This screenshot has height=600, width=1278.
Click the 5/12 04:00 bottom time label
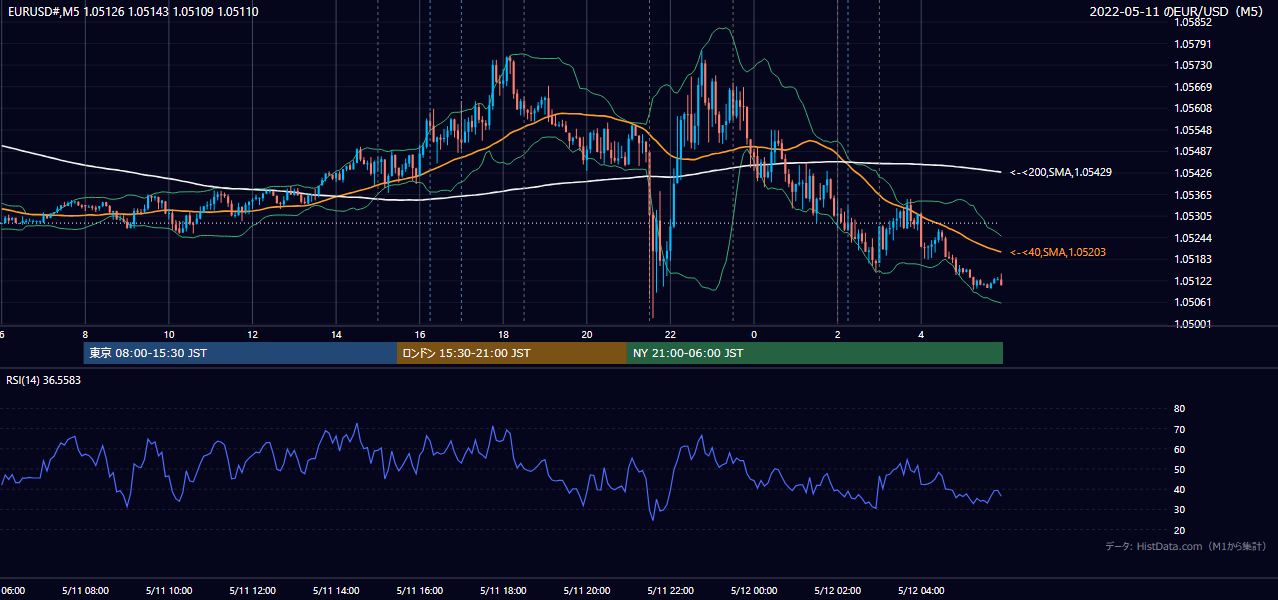[x=921, y=590]
